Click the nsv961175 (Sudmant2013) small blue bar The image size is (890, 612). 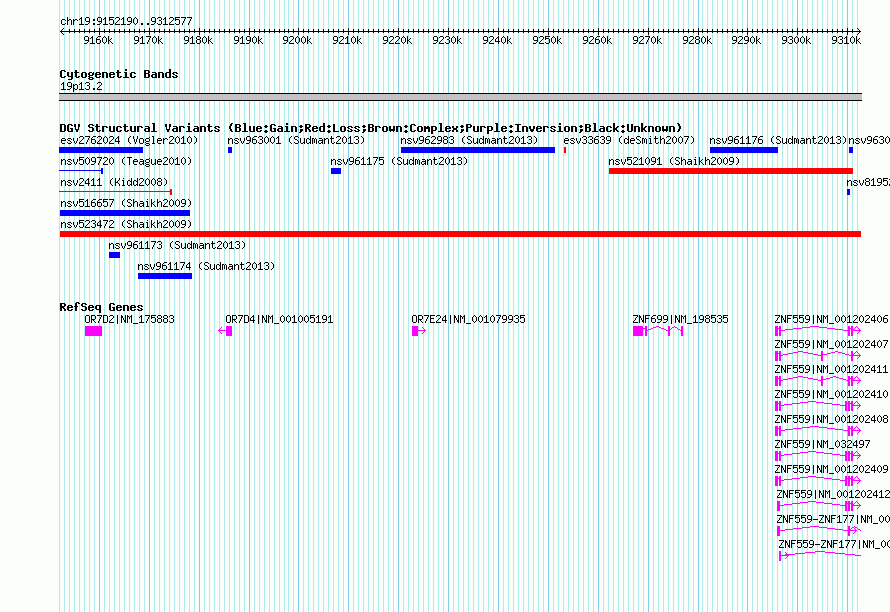[336, 171]
